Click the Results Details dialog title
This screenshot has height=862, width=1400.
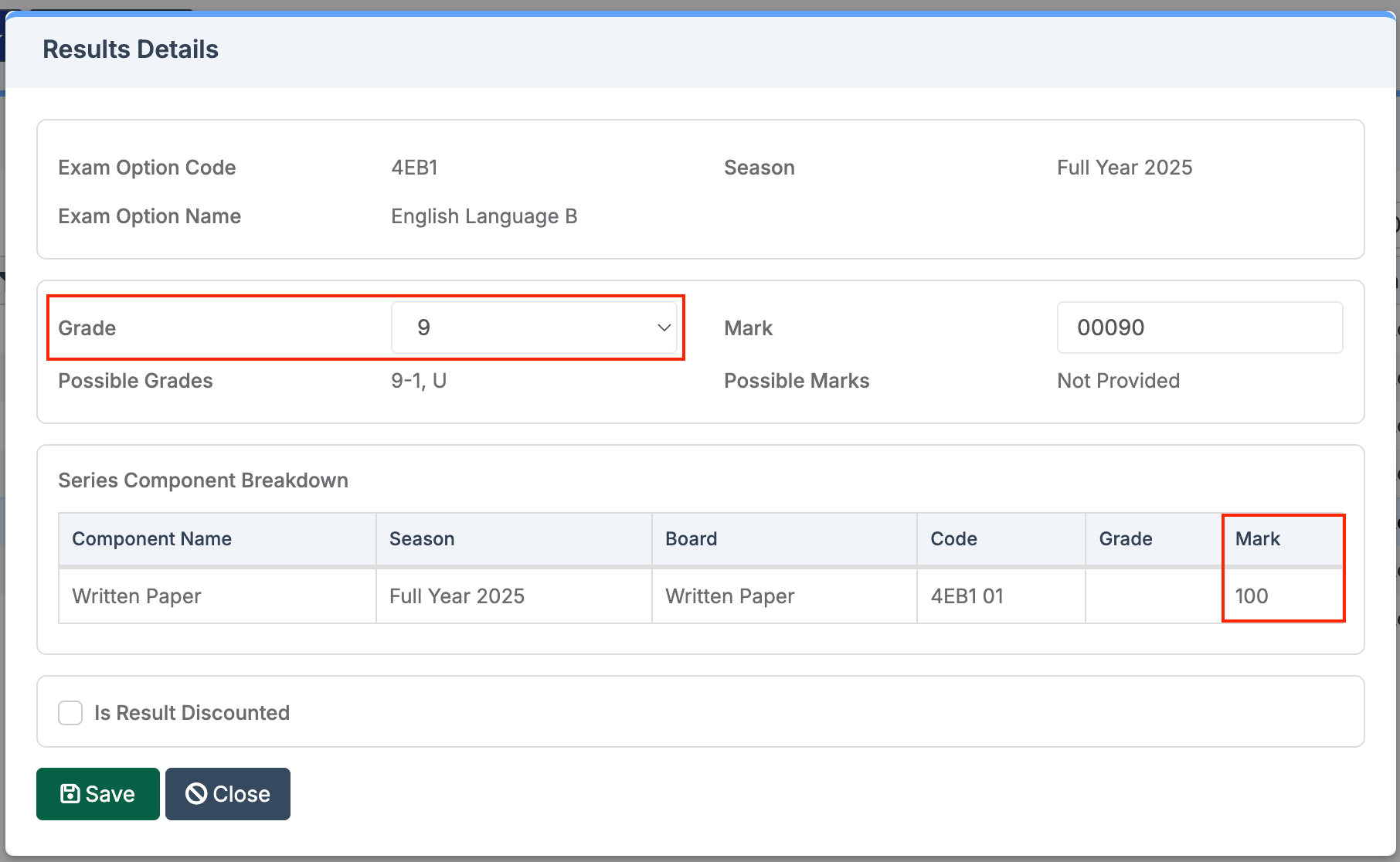[x=131, y=49]
